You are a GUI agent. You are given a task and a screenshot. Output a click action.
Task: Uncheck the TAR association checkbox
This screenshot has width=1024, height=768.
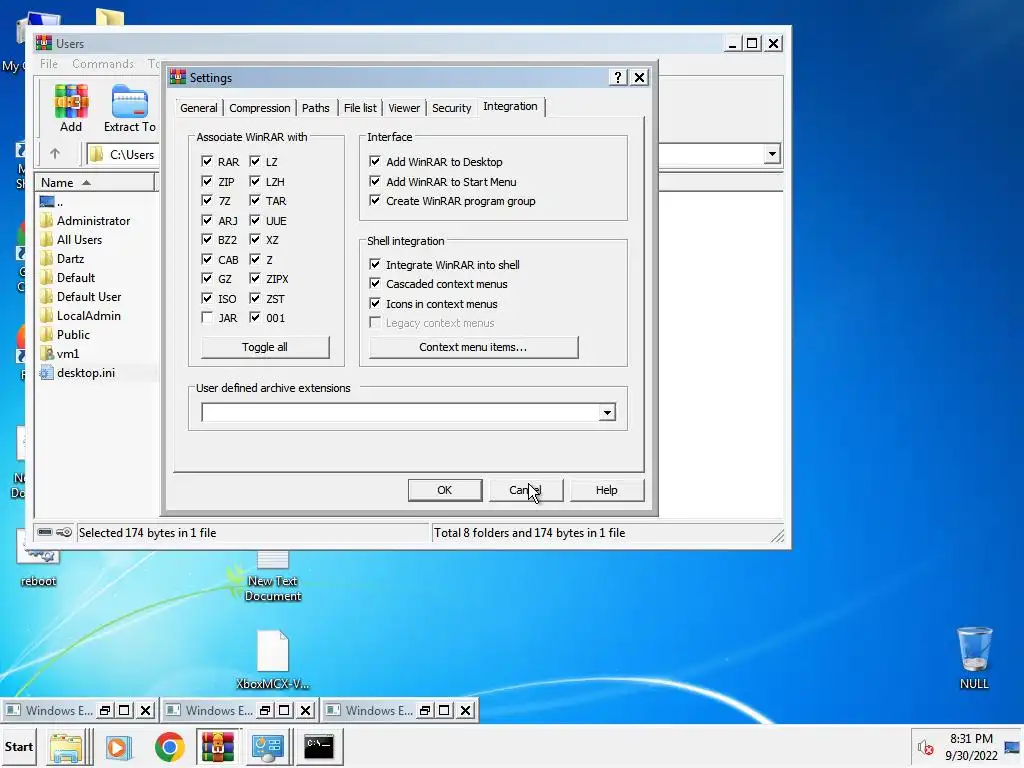click(x=255, y=200)
